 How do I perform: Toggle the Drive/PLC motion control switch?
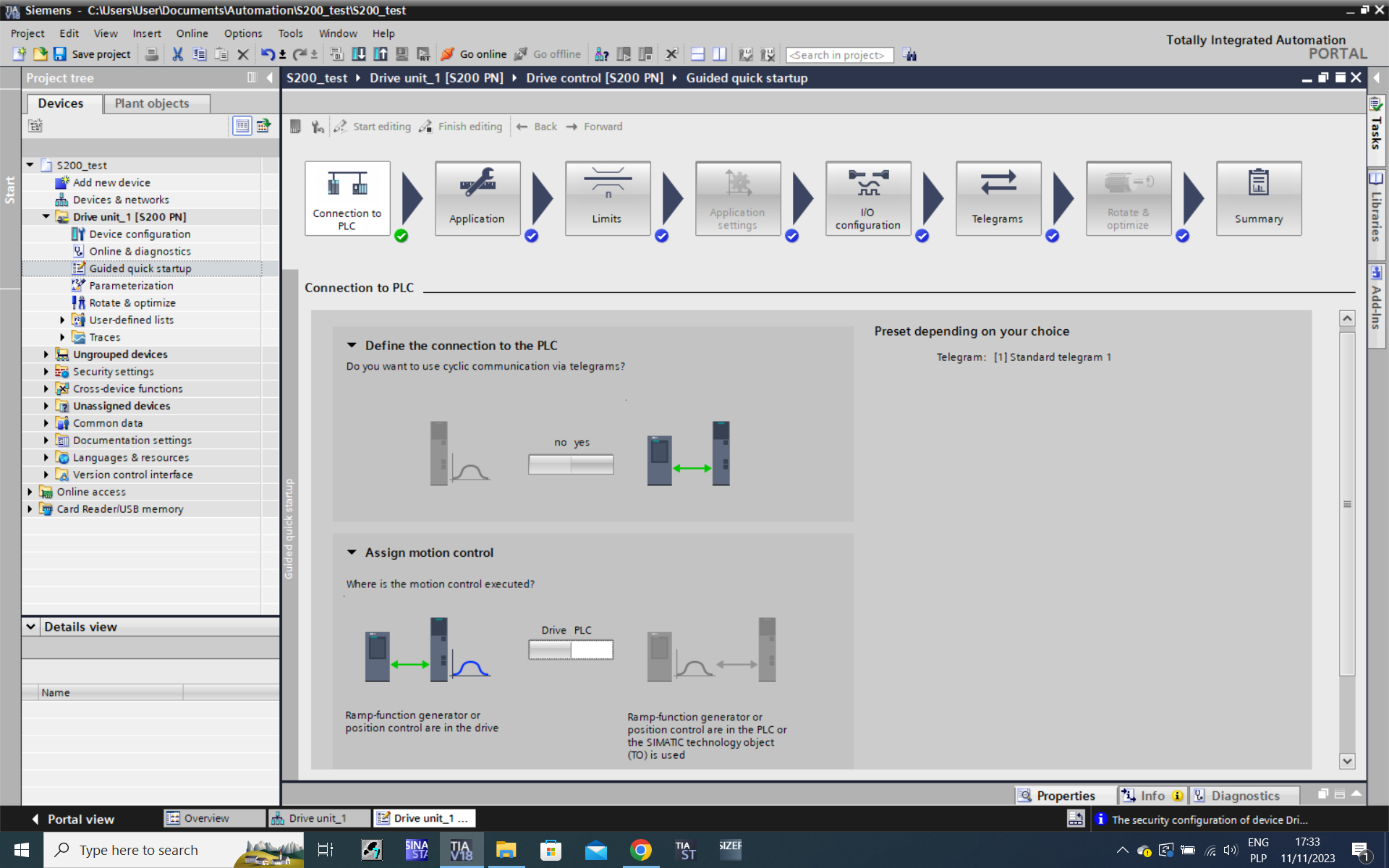click(x=571, y=650)
